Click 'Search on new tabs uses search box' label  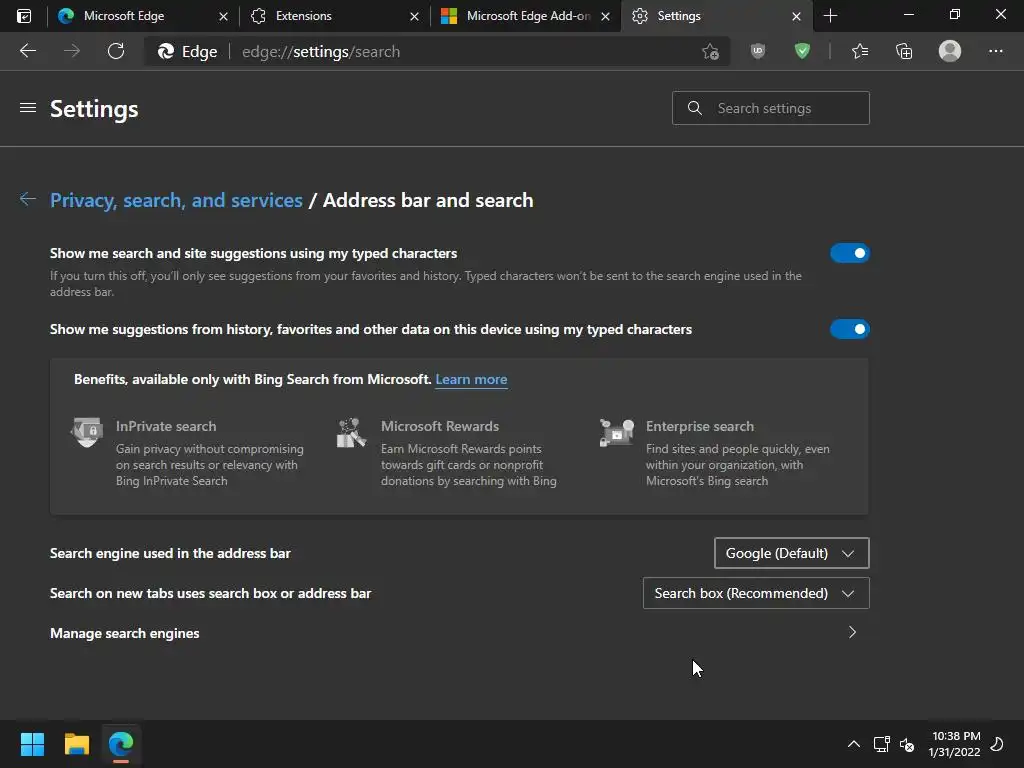(211, 593)
